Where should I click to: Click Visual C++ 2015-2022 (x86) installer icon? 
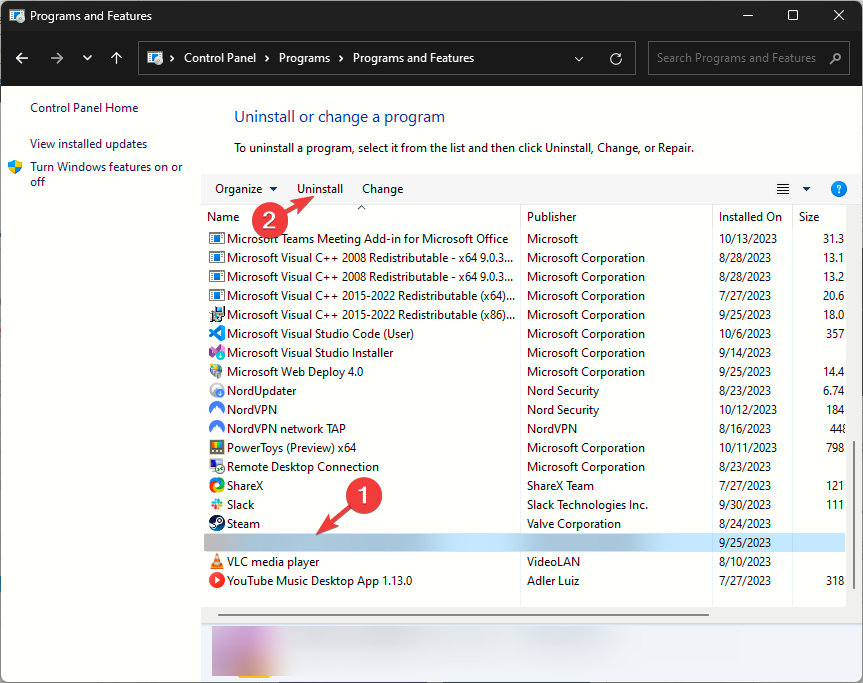tap(217, 314)
